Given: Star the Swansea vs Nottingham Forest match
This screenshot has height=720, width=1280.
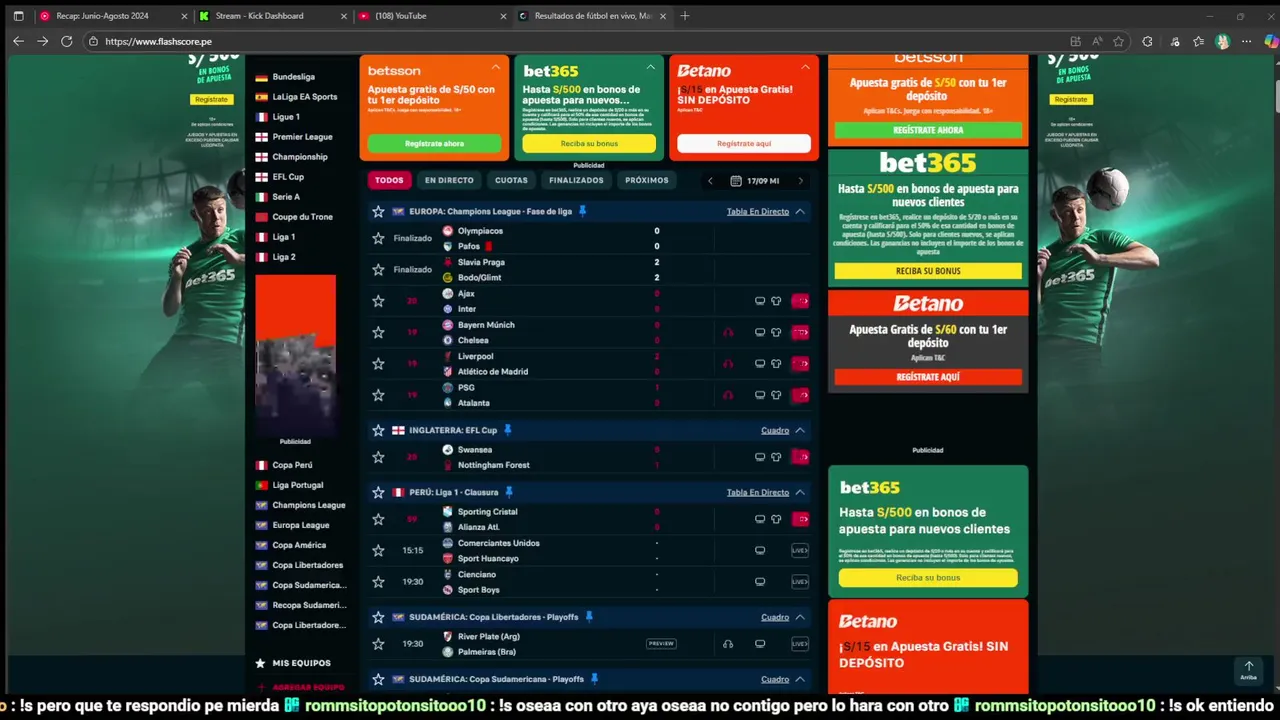Looking at the screenshot, I should point(378,457).
